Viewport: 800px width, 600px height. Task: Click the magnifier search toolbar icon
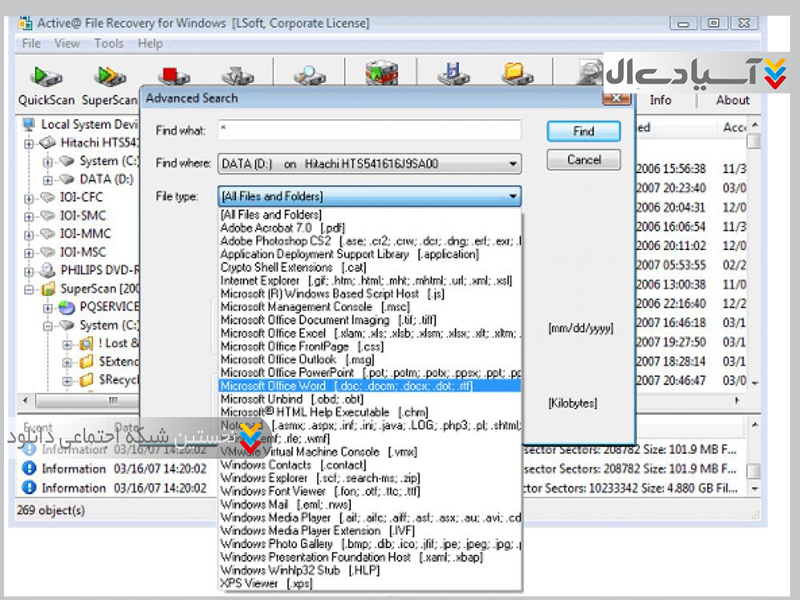click(306, 75)
